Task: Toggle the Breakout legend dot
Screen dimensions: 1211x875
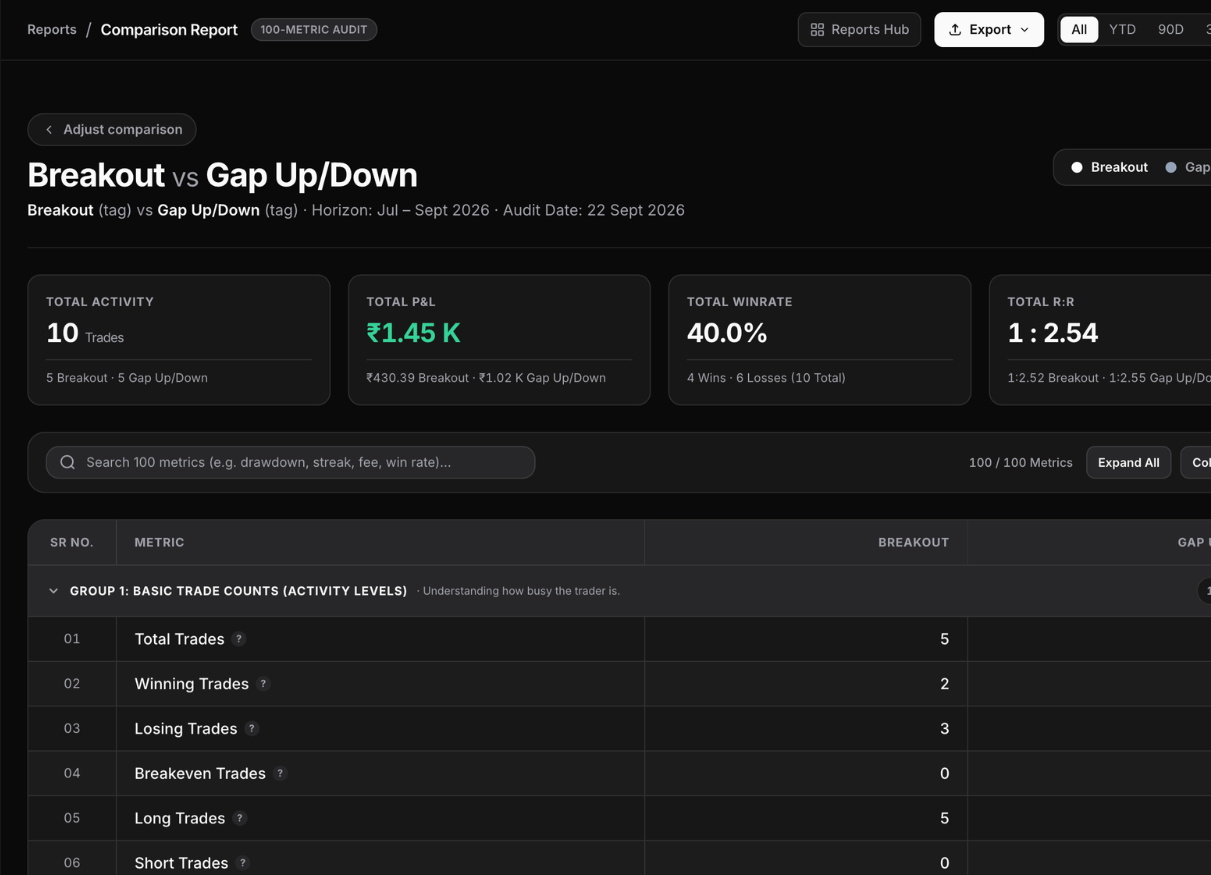Action: click(1077, 167)
